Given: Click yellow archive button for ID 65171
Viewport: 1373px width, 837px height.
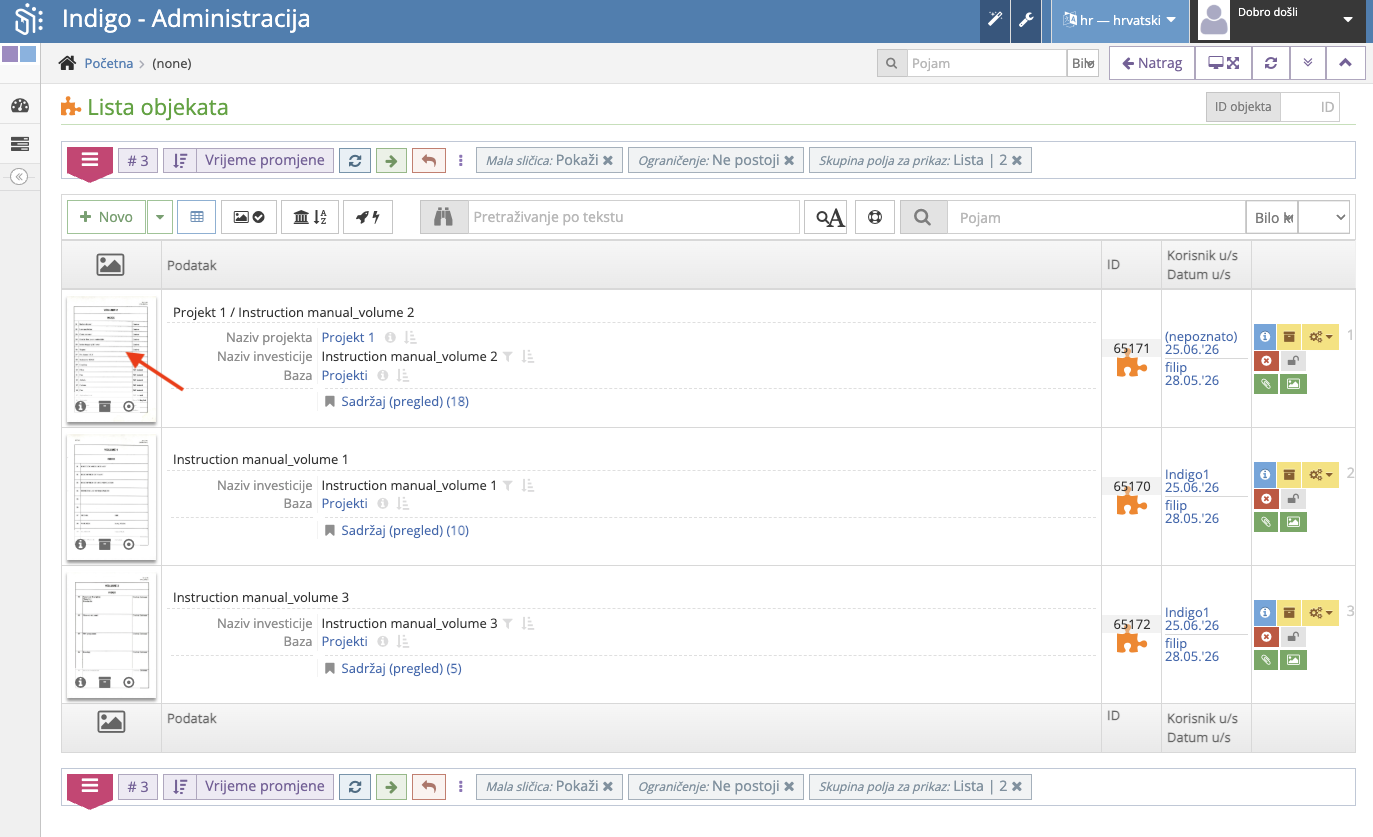Looking at the screenshot, I should (x=1290, y=337).
